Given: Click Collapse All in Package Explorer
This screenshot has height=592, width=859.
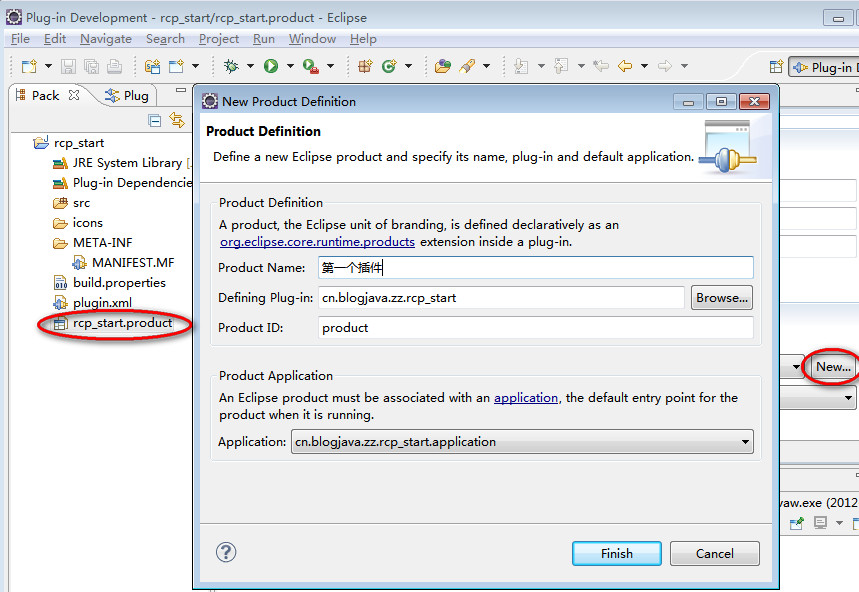Looking at the screenshot, I should pos(155,120).
